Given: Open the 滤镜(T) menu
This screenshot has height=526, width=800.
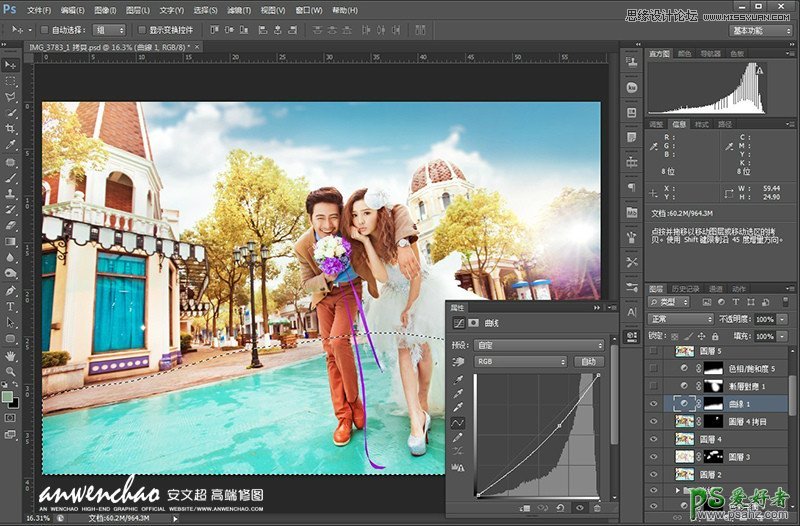Looking at the screenshot, I should click(x=239, y=10).
